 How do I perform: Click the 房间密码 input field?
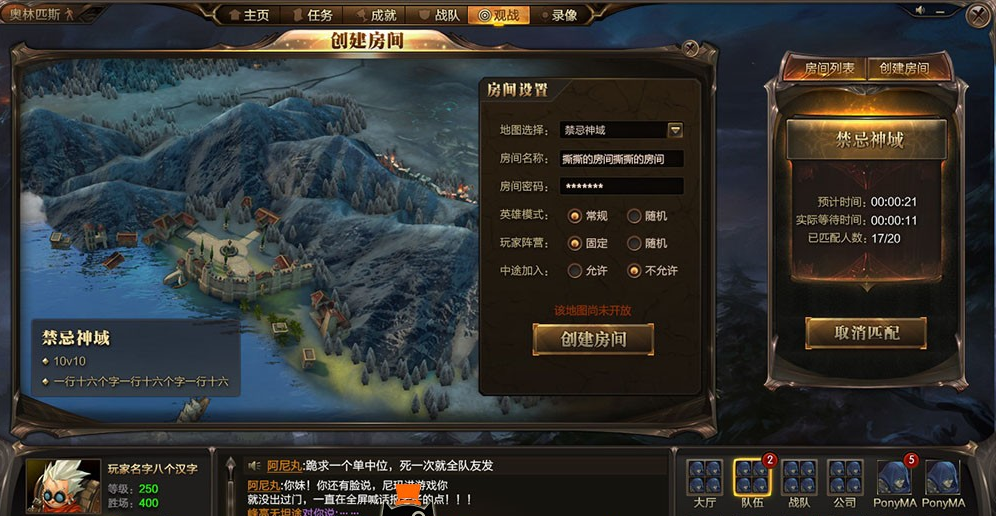pyautogui.click(x=621, y=186)
